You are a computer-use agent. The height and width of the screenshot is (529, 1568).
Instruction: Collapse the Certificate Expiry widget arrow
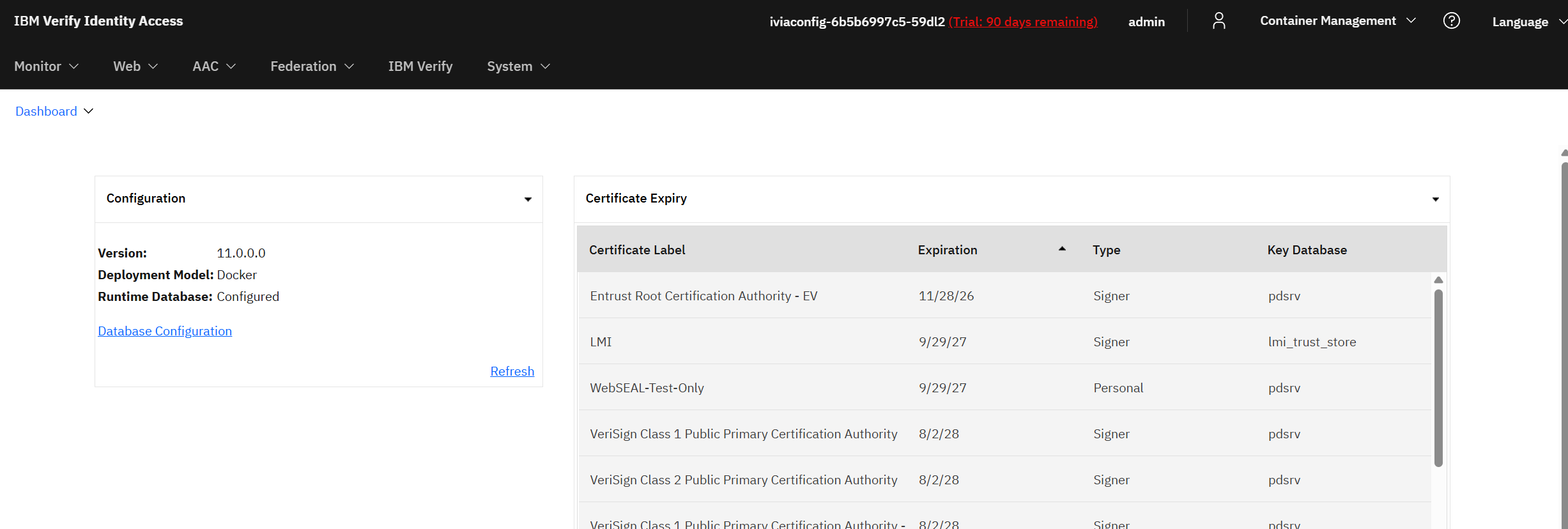click(1435, 199)
